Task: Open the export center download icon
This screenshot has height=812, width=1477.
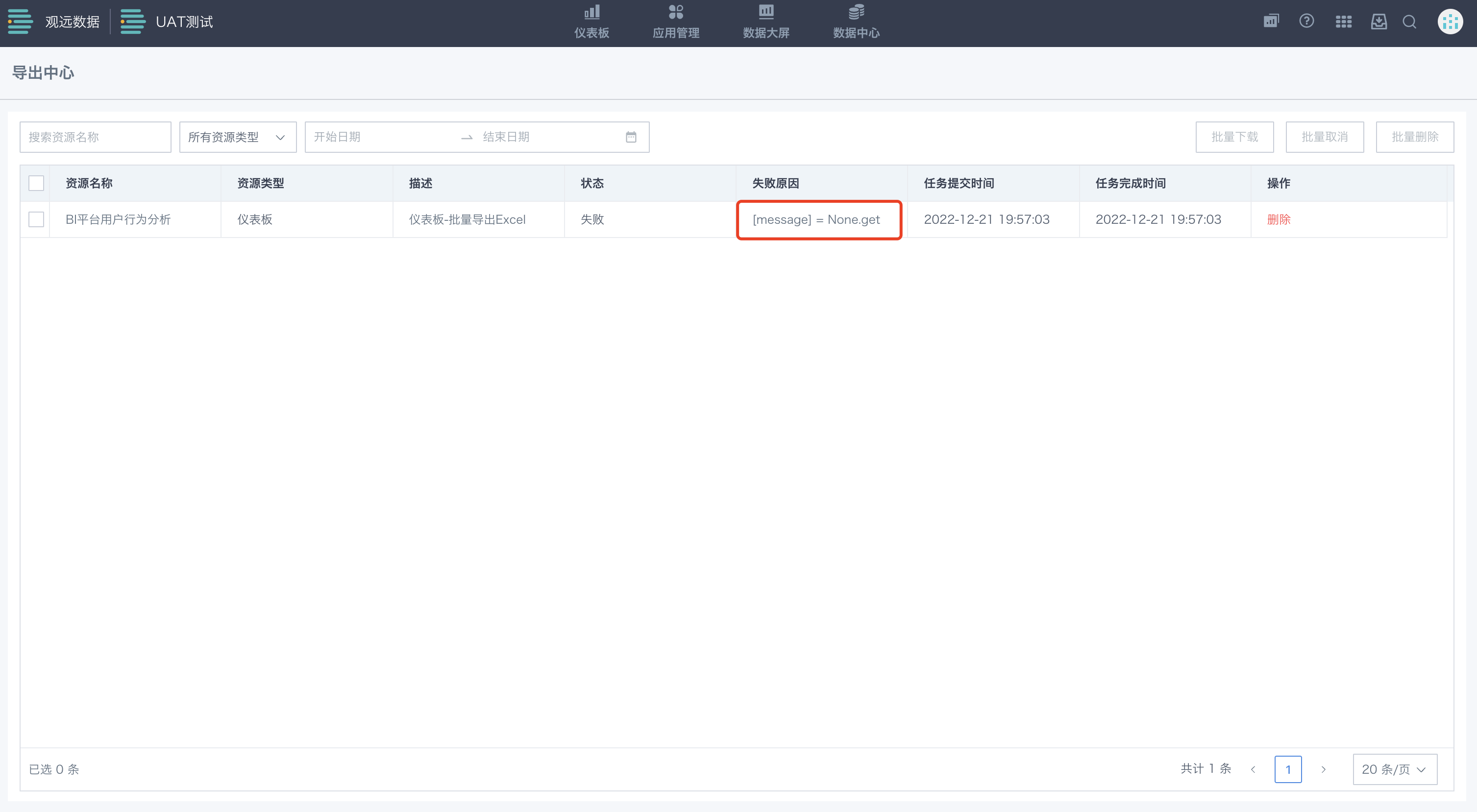Action: pyautogui.click(x=1379, y=22)
